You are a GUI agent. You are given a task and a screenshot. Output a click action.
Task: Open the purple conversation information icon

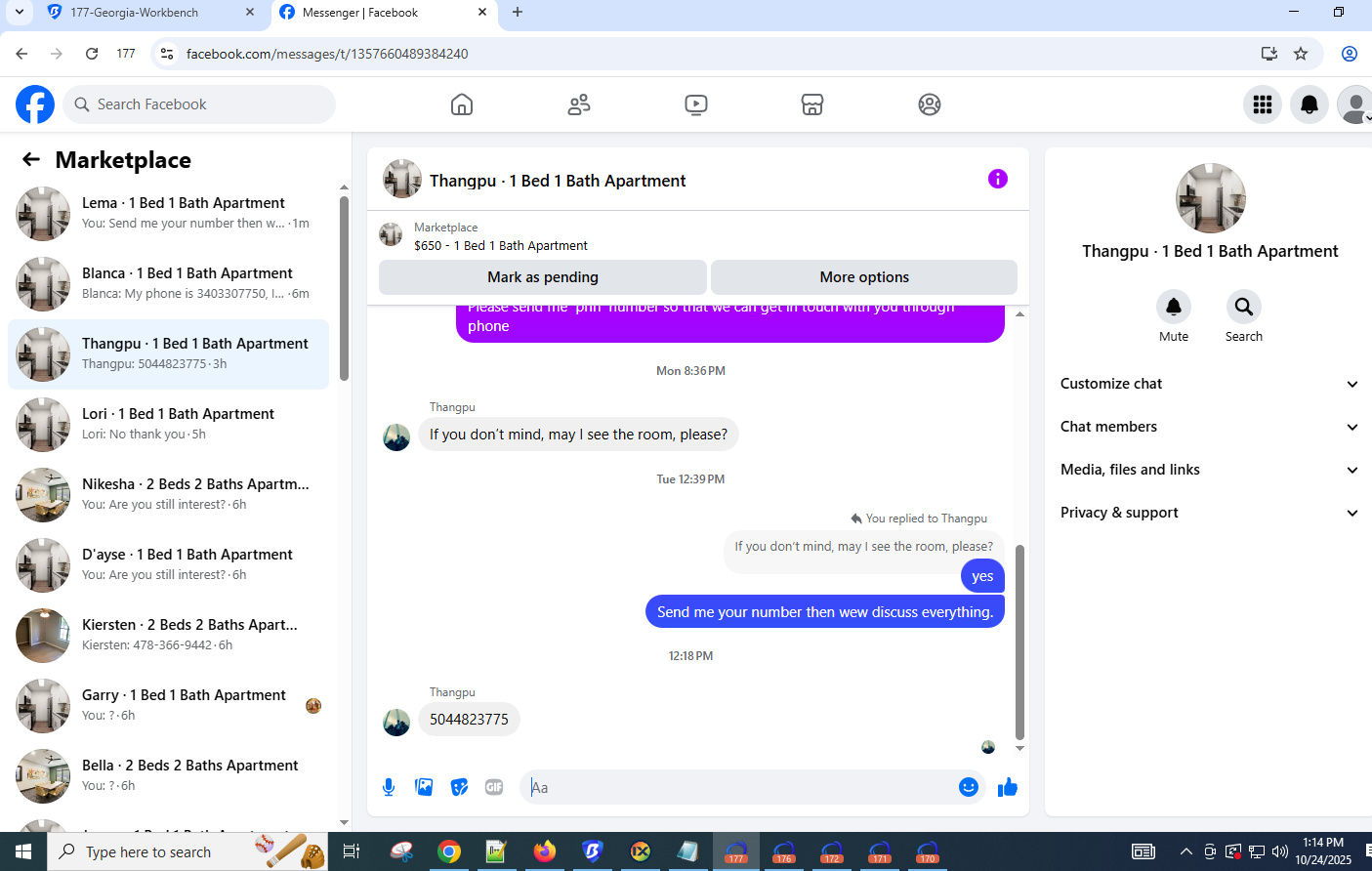997,179
